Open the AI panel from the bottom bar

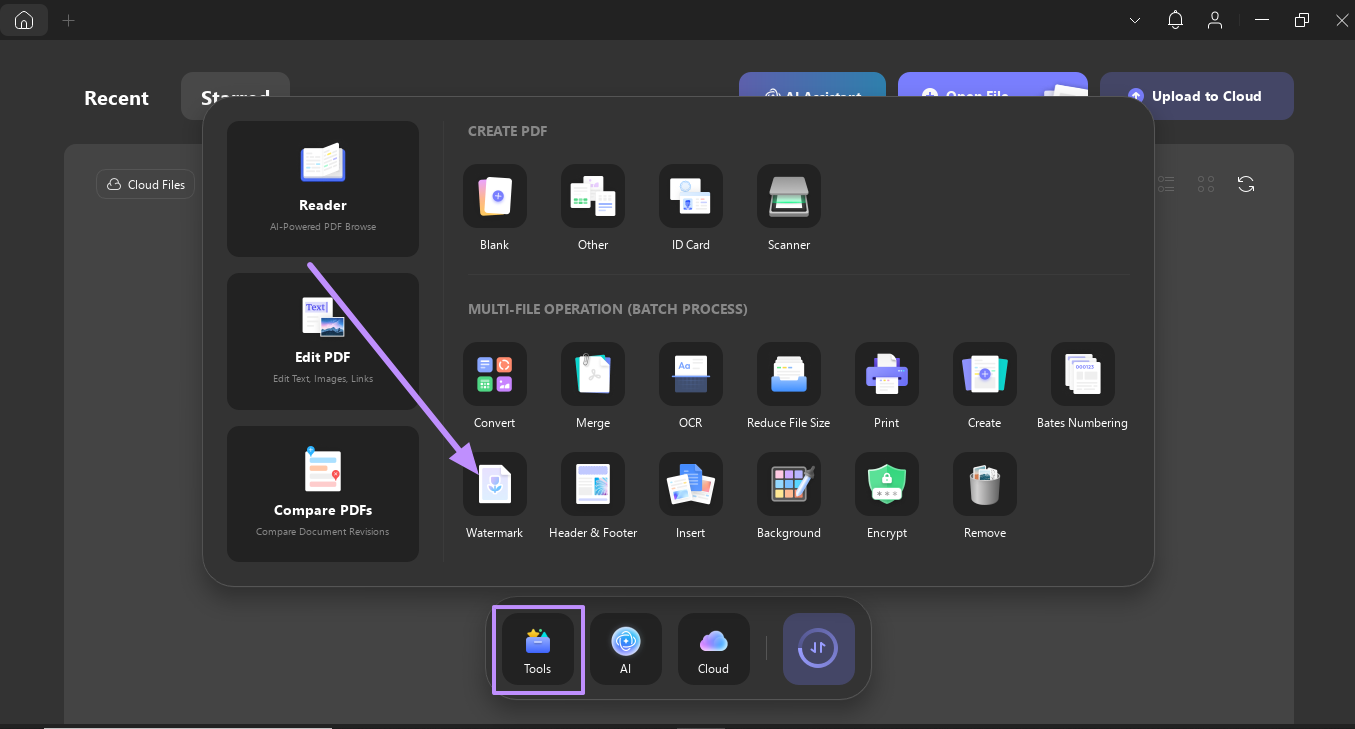pyautogui.click(x=625, y=649)
